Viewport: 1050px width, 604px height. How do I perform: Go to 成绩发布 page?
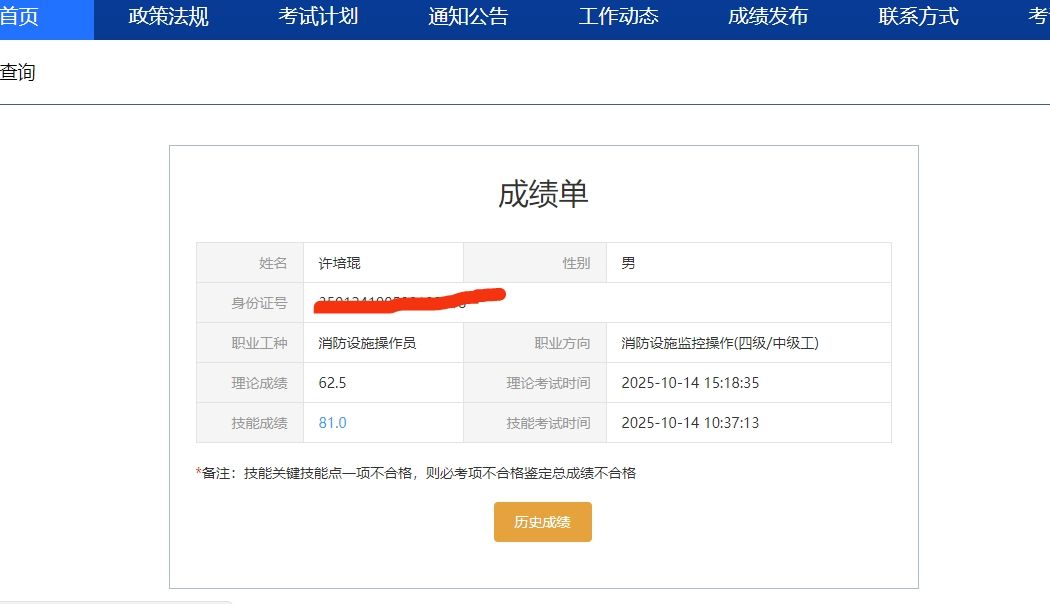[769, 17]
